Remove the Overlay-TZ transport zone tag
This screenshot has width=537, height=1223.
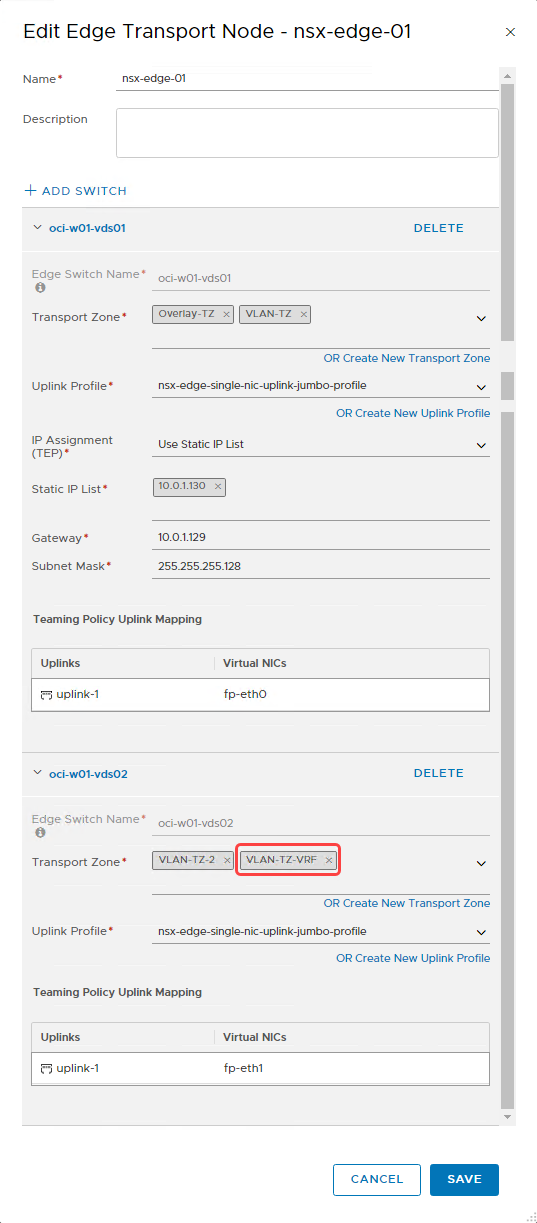pos(226,314)
